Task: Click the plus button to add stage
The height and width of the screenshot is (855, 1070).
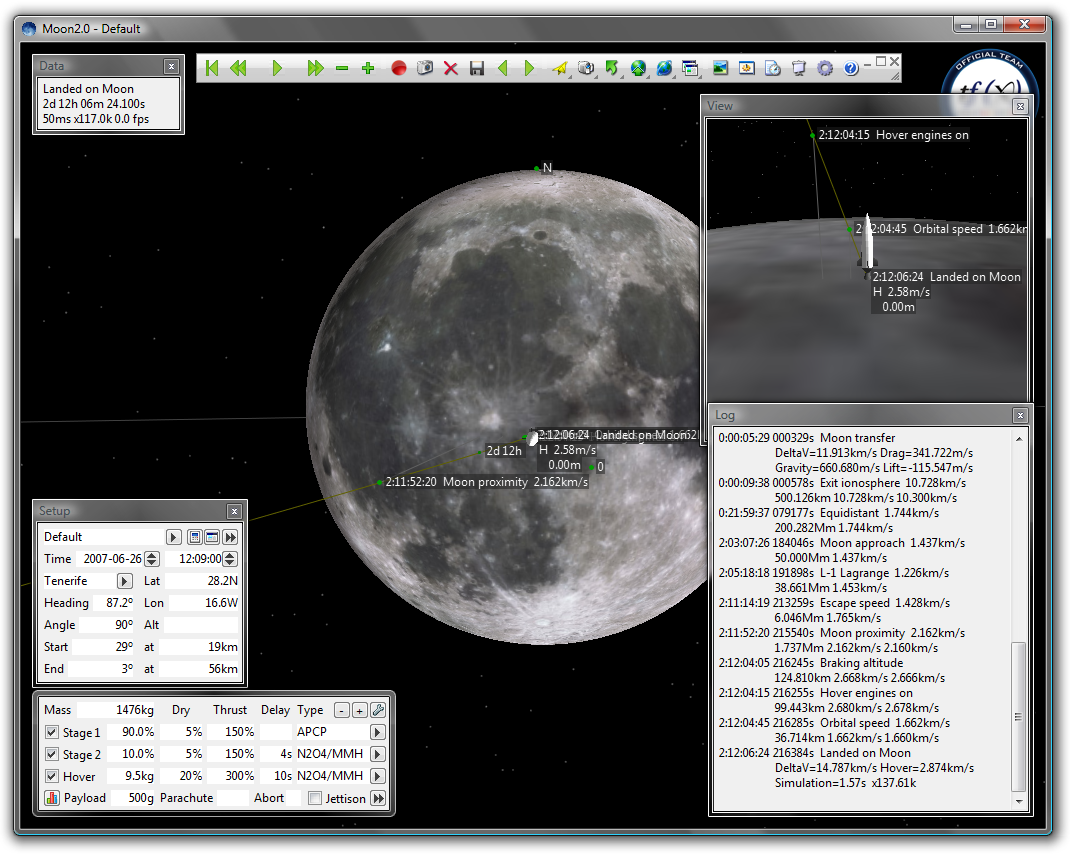Action: pyautogui.click(x=359, y=710)
